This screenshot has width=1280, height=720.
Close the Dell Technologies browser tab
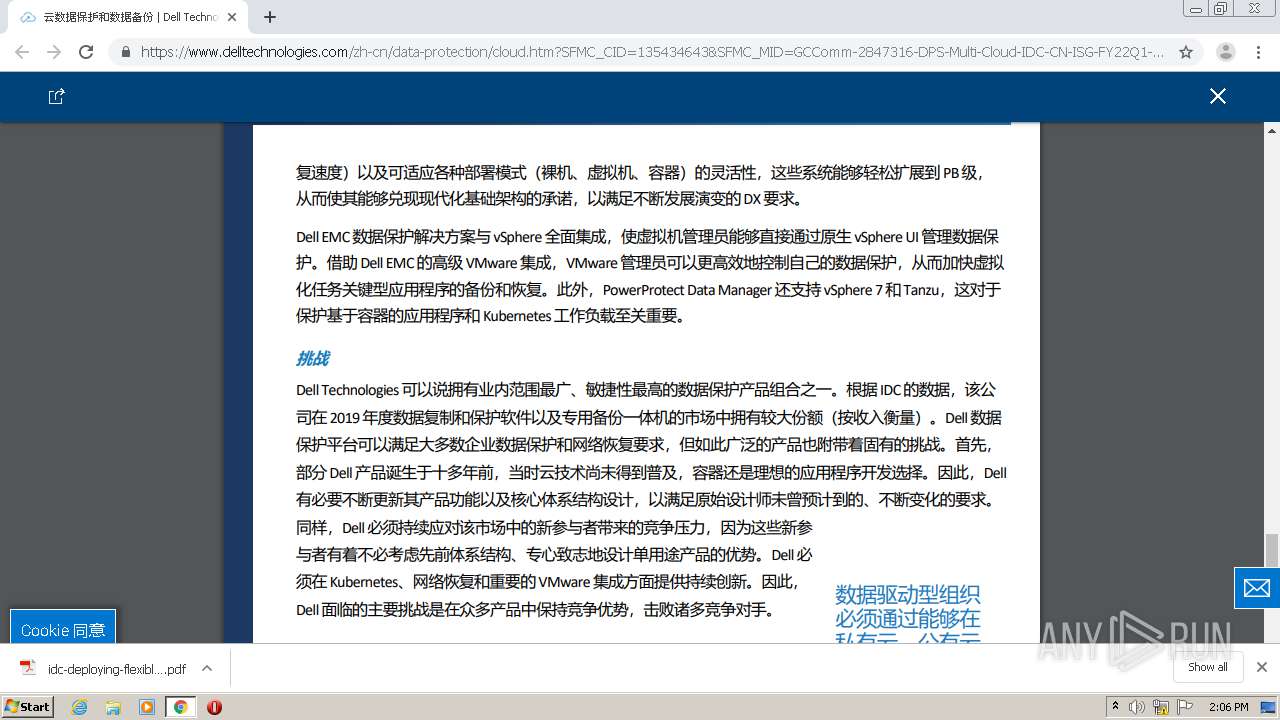click(232, 17)
